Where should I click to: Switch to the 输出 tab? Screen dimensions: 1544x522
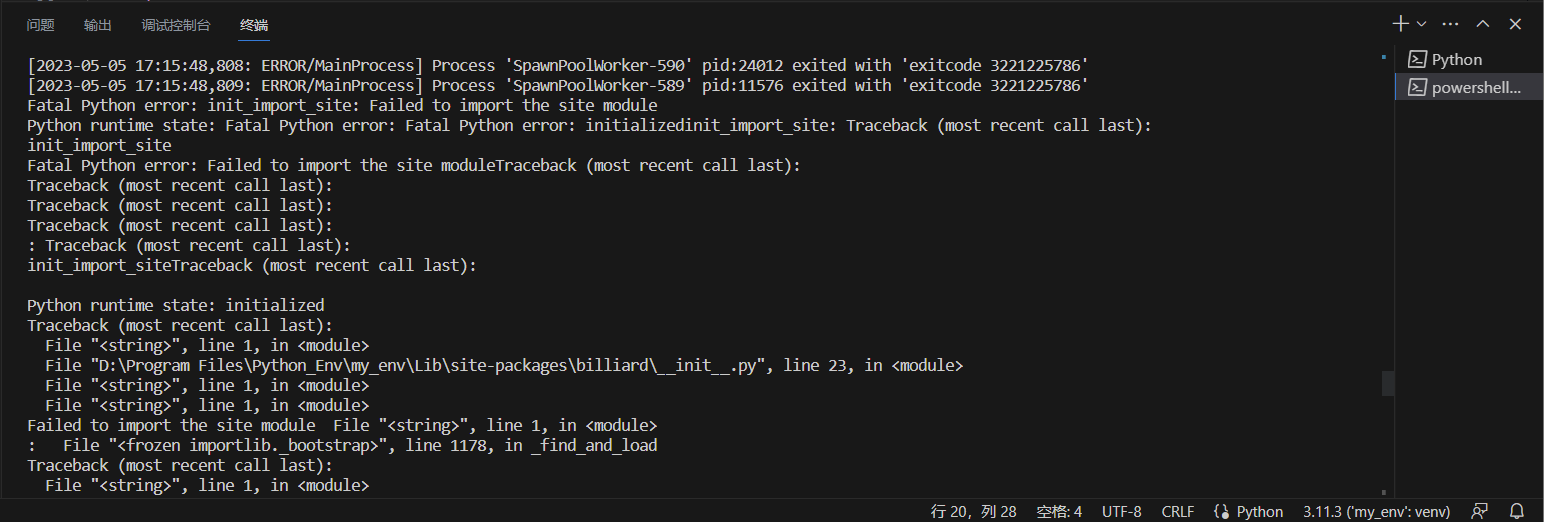click(x=98, y=25)
